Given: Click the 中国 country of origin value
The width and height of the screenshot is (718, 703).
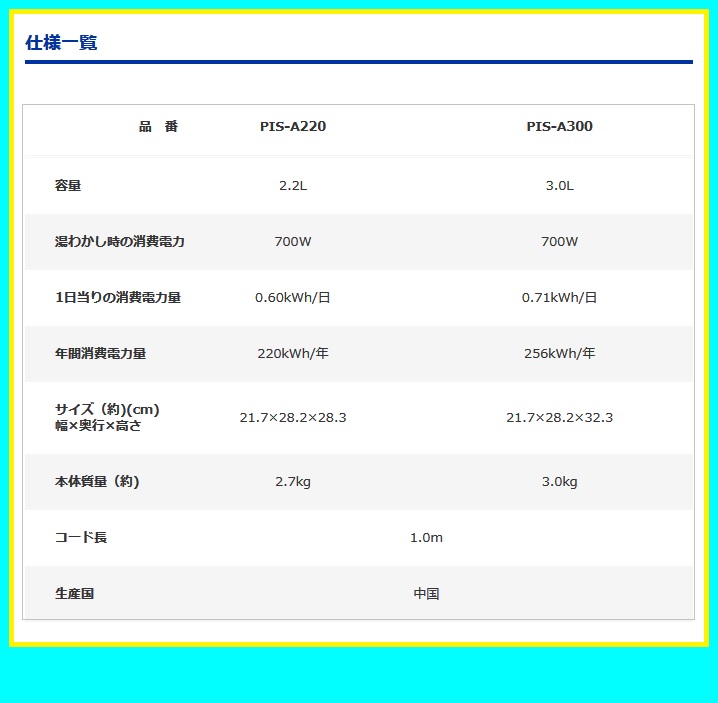Looking at the screenshot, I should pyautogui.click(x=426, y=593).
